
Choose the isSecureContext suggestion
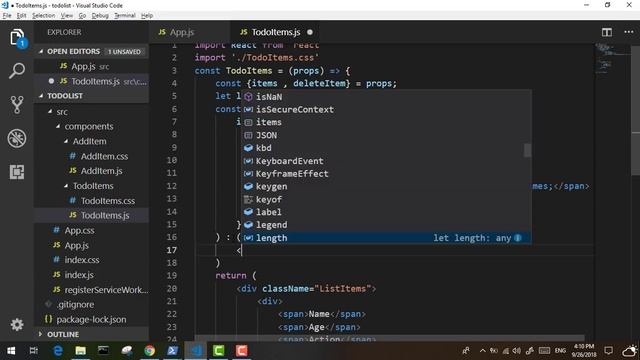(386, 109)
